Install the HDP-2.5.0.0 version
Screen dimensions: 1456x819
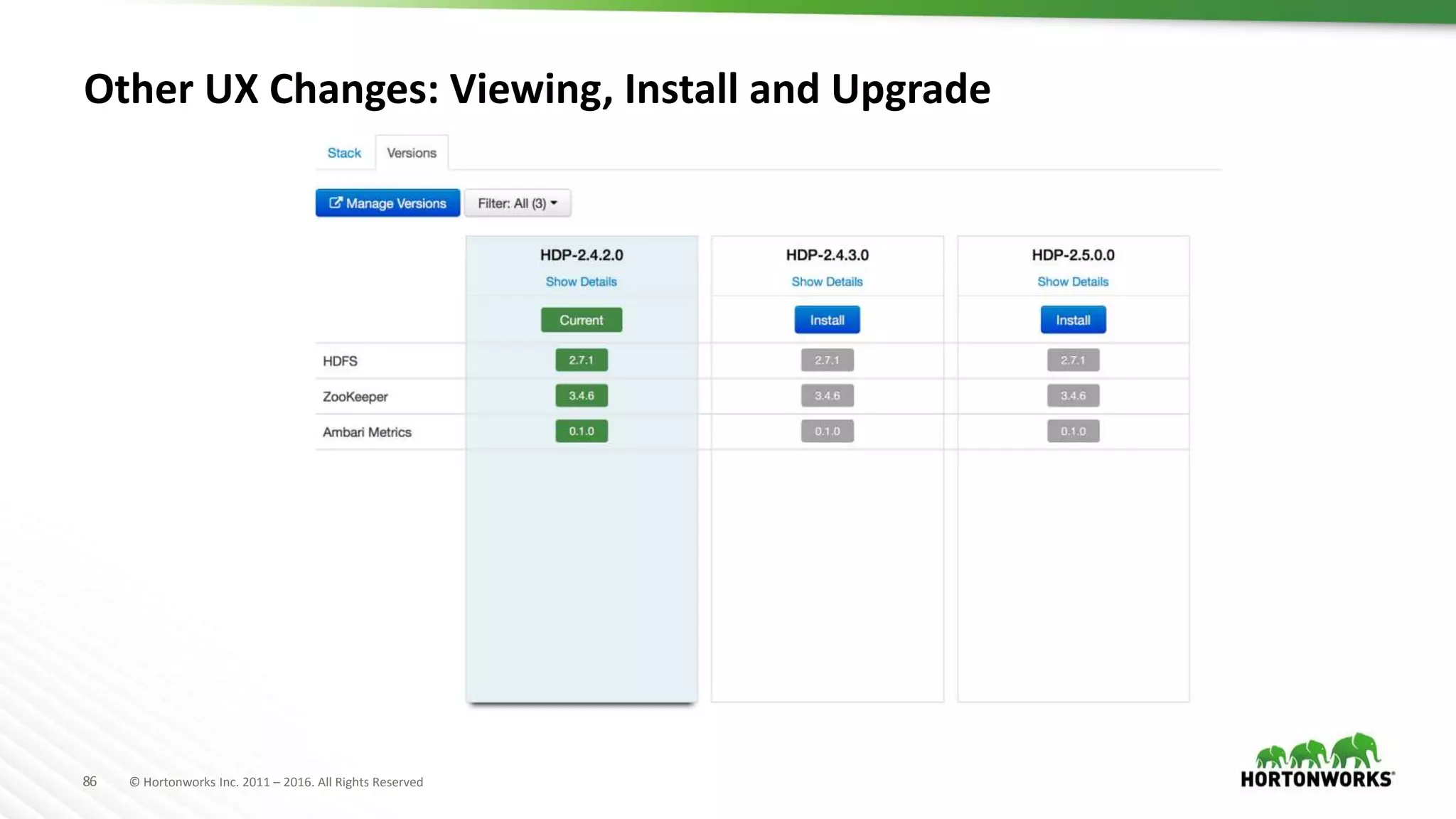pyautogui.click(x=1073, y=320)
